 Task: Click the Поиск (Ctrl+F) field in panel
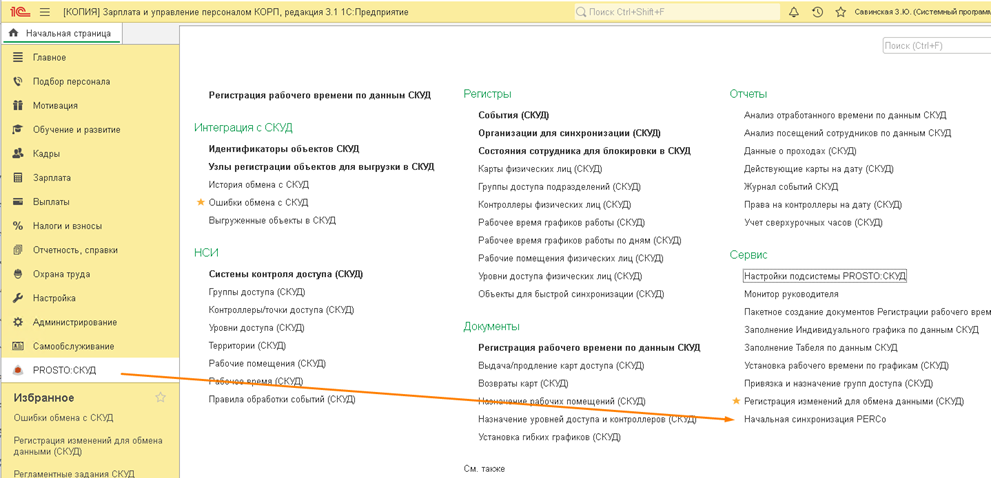[937, 46]
